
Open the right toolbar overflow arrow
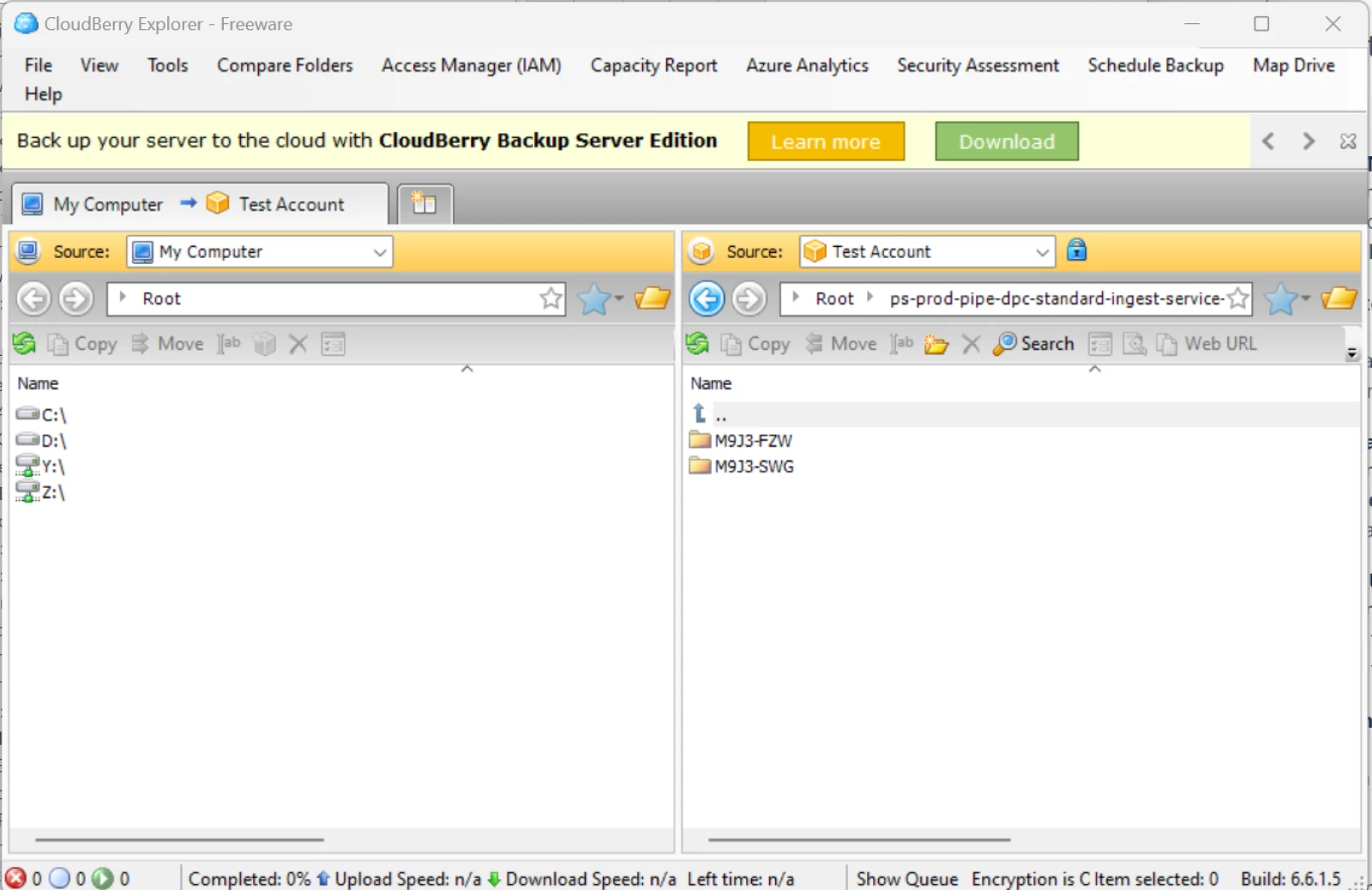click(1351, 353)
